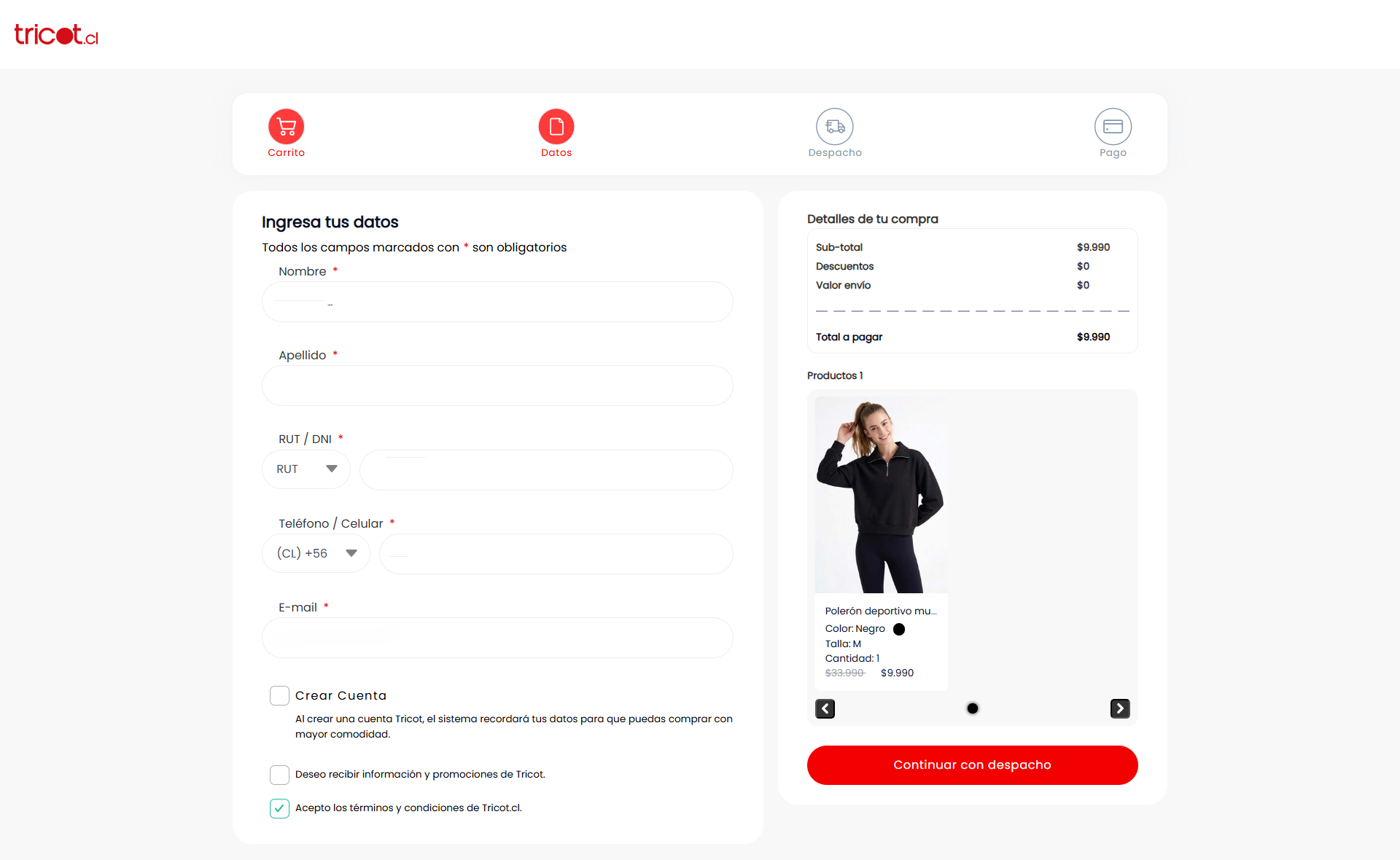The image size is (1400, 860).
Task: Open the Pago credit card step icon
Action: (1113, 127)
